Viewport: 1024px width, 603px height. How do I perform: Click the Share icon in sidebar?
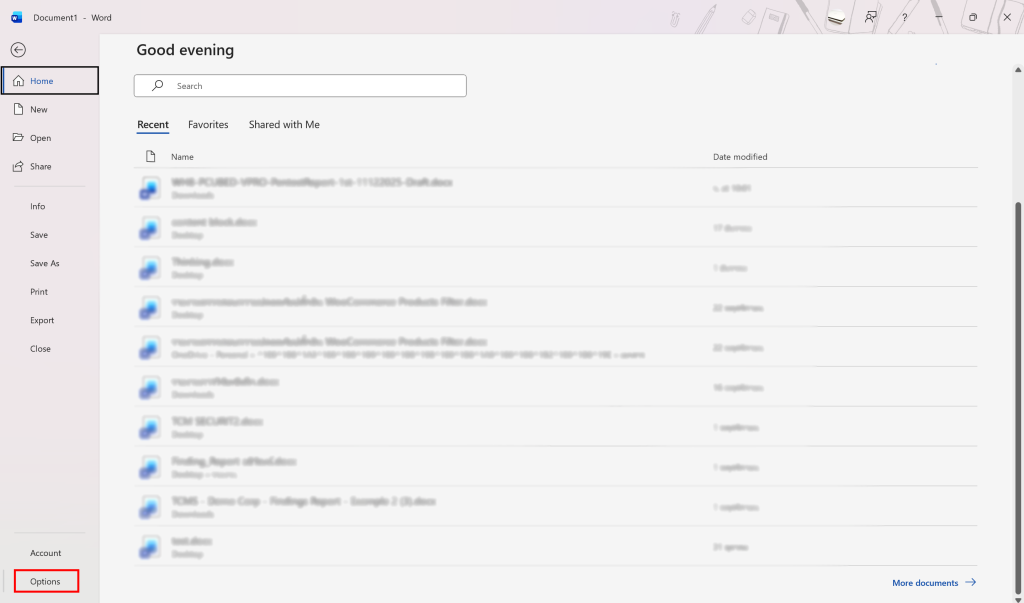[x=18, y=166]
